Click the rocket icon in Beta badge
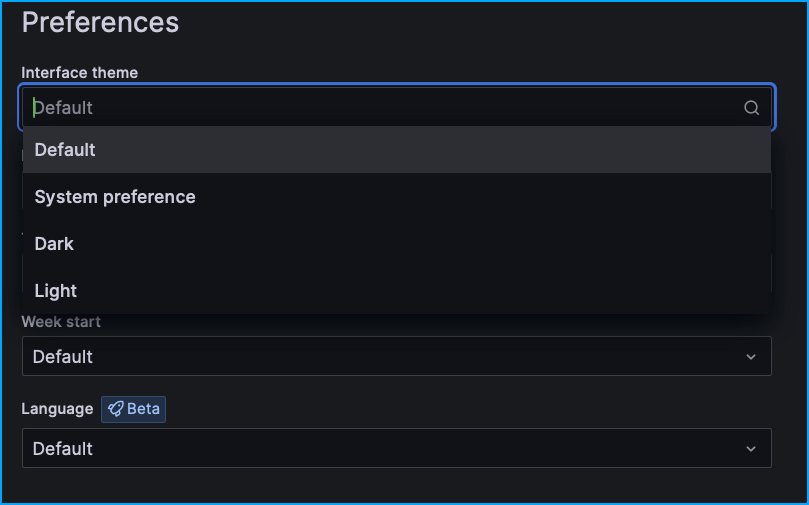The width and height of the screenshot is (809, 505). 116,409
